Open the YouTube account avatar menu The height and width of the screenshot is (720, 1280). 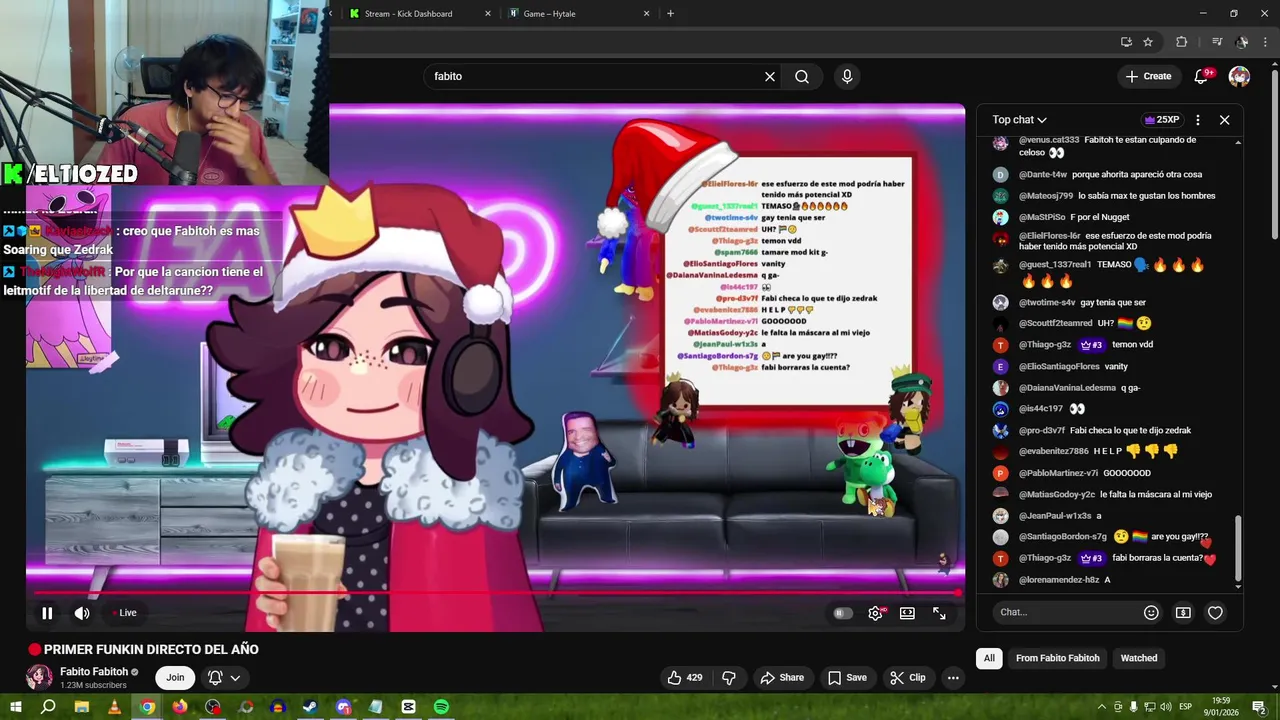click(1239, 76)
